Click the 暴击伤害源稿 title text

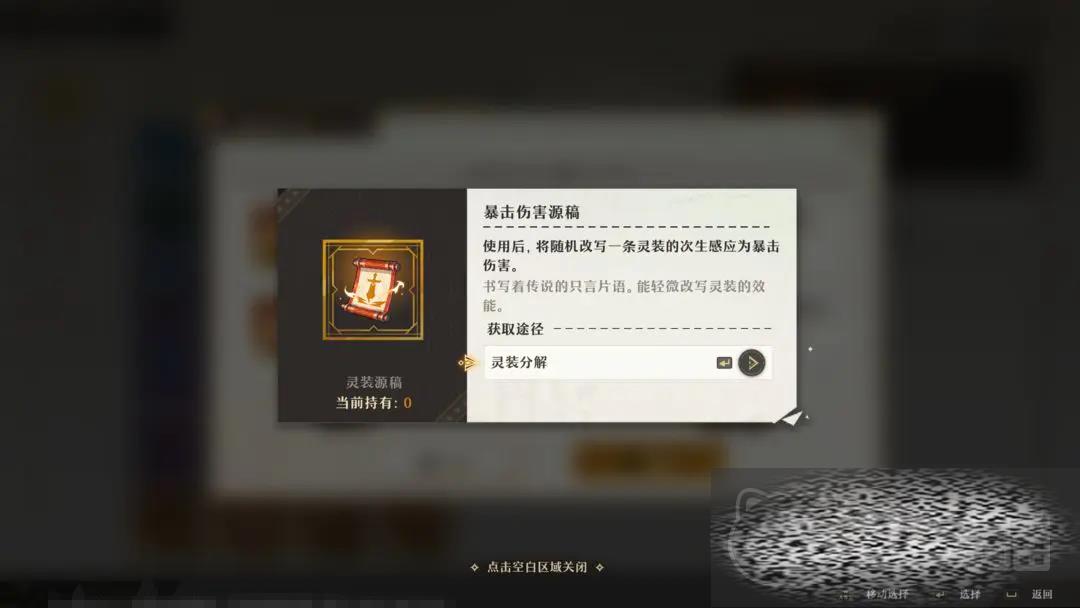pyautogui.click(x=531, y=212)
